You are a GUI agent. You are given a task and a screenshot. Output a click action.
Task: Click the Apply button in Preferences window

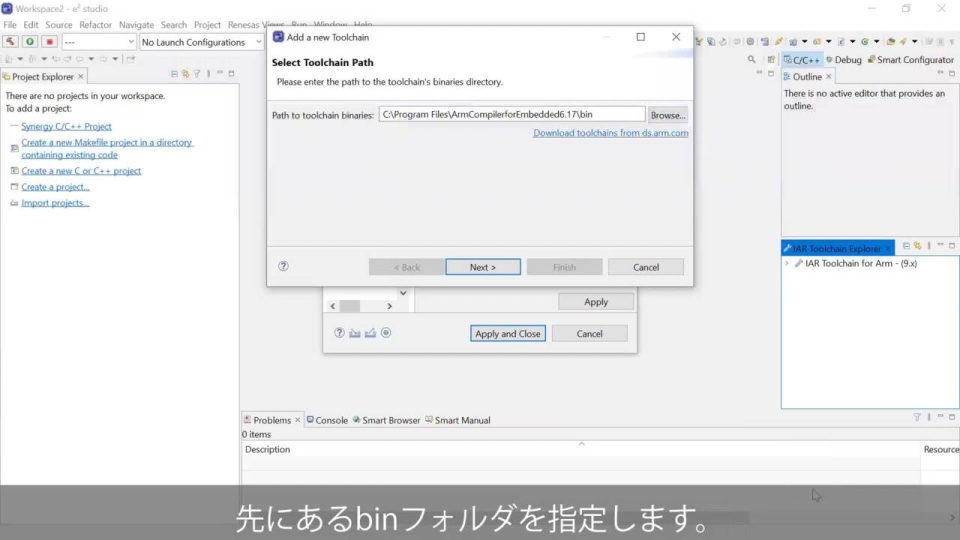[596, 302]
